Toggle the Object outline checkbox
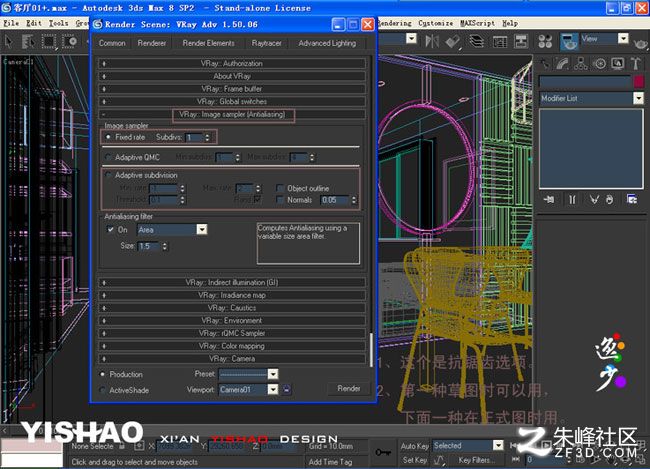Viewport: 650px width, 469px height. (x=280, y=188)
